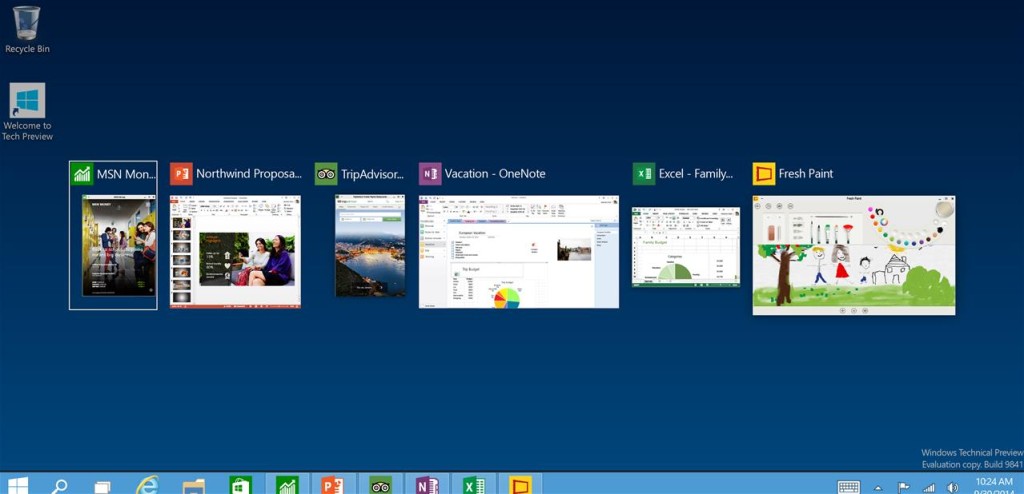Open File Explorer from the taskbar
Screen dimensions: 1024x494
[x=193, y=486]
